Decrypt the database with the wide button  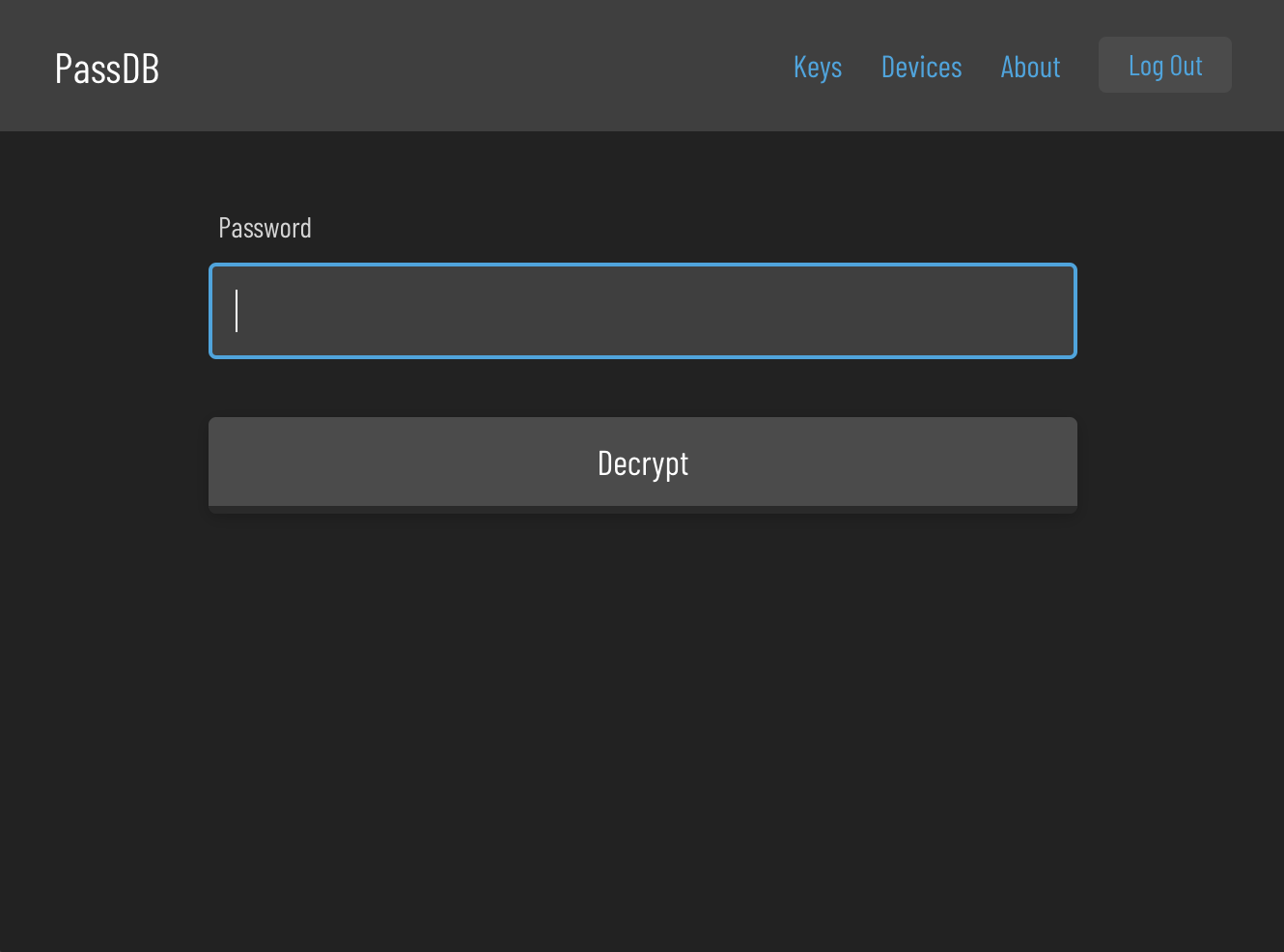click(x=642, y=463)
